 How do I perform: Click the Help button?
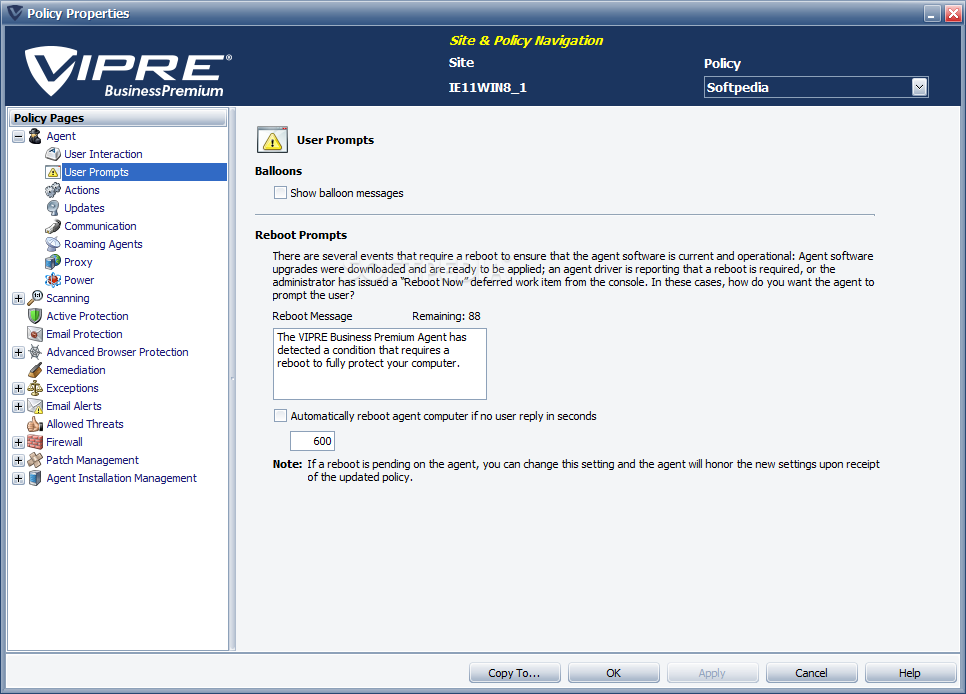(x=910, y=673)
